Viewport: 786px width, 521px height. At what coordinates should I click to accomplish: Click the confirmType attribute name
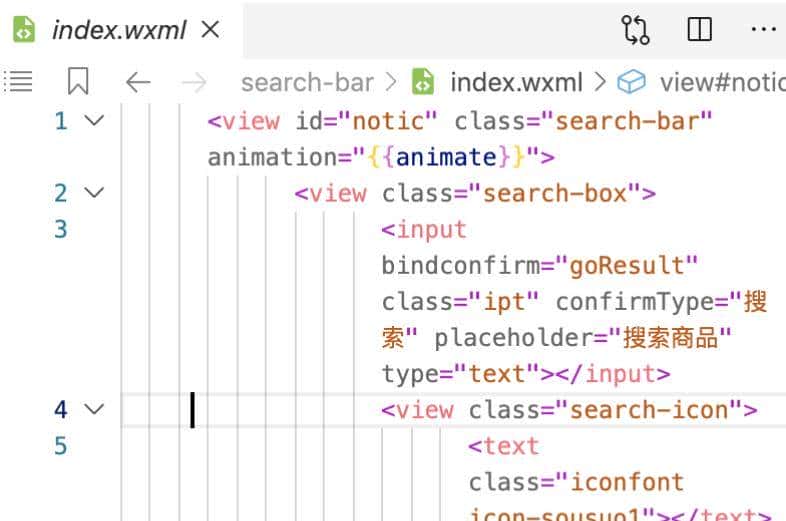click(635, 301)
